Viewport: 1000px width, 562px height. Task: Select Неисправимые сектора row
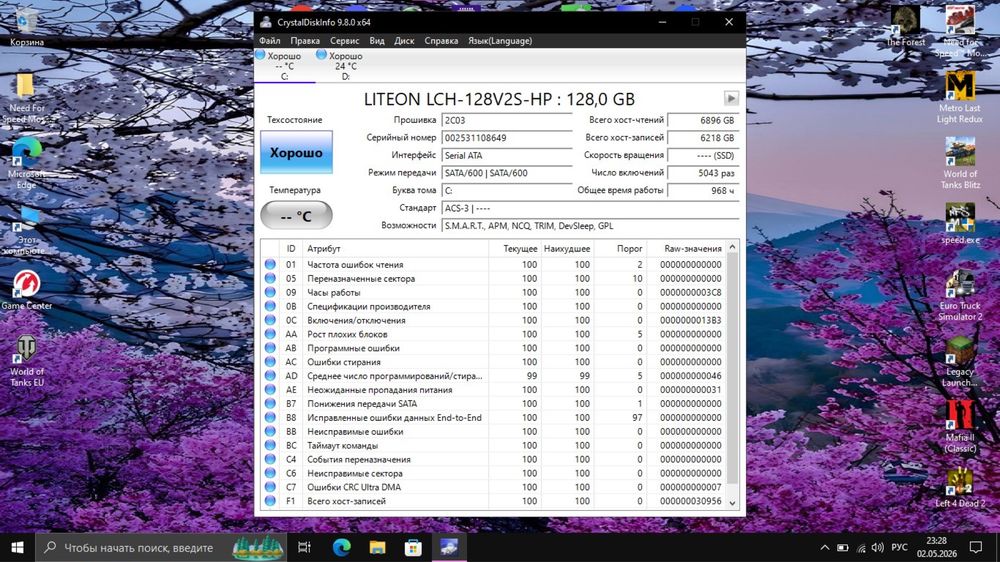point(493,473)
